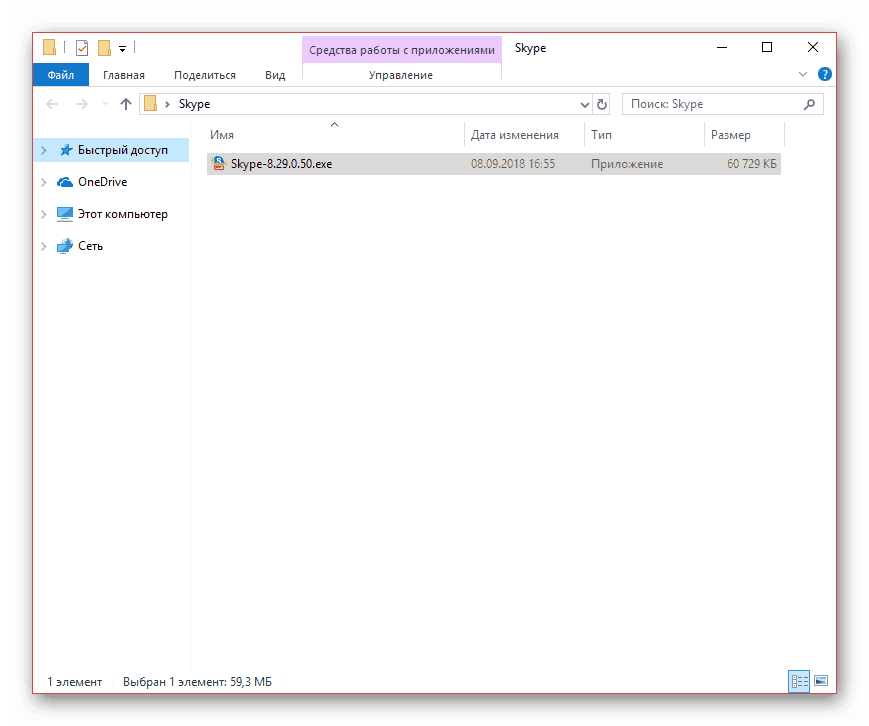Click the 60 729 КБ size cell
The width and height of the screenshot is (869, 726).
[x=752, y=164]
